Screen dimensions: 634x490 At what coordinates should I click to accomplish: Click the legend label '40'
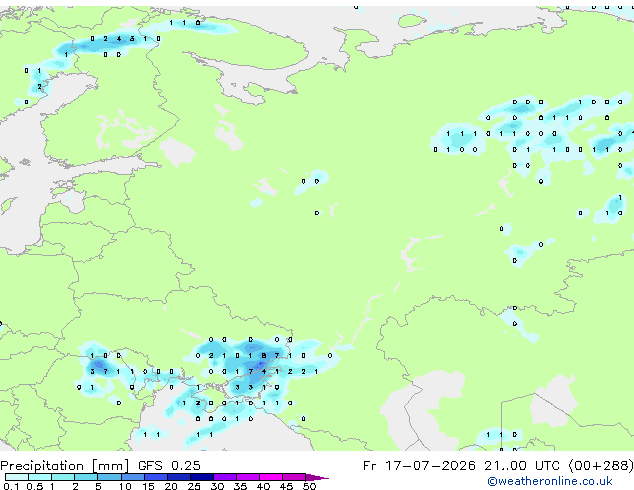(263, 486)
